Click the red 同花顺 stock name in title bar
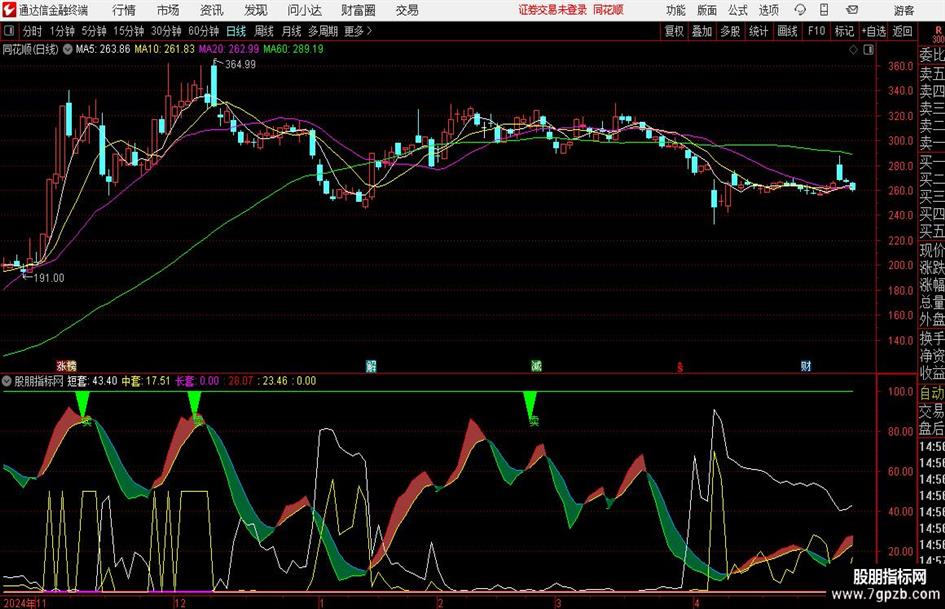 [608, 10]
